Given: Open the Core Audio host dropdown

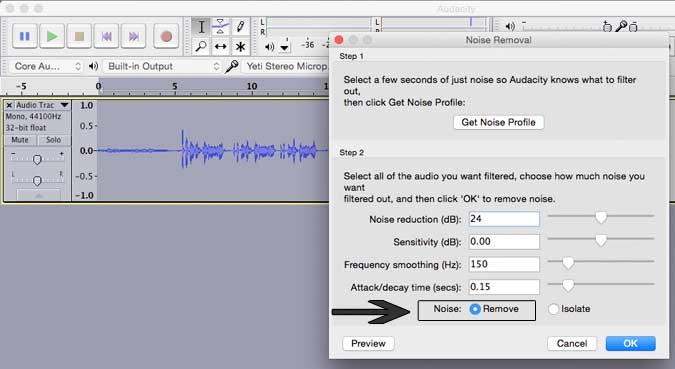Looking at the screenshot, I should (x=45, y=66).
